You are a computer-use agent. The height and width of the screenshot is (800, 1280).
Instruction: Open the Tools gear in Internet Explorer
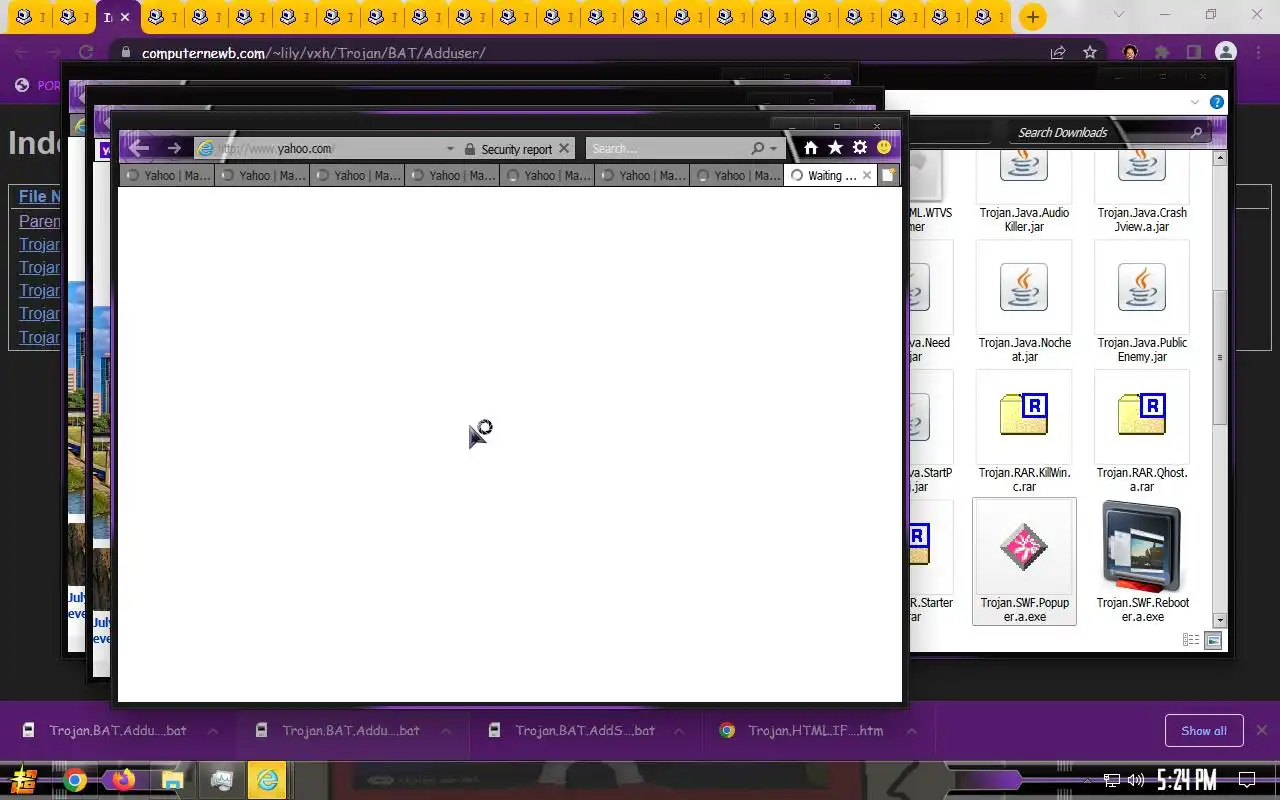tap(859, 148)
